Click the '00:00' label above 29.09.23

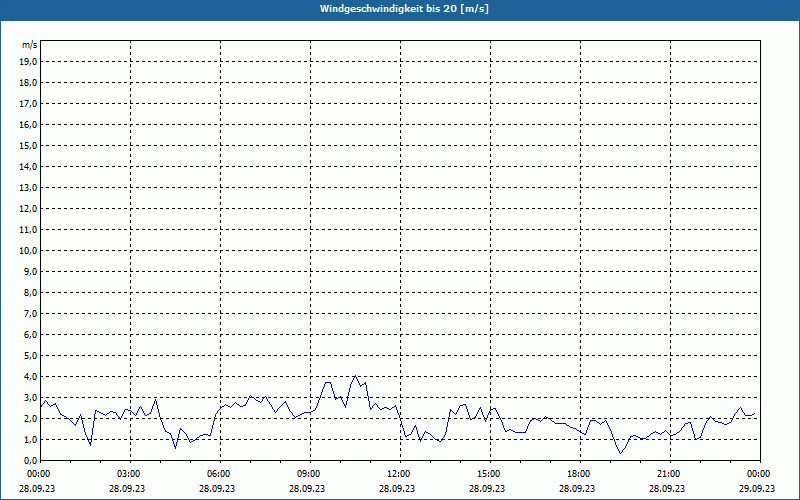760,474
